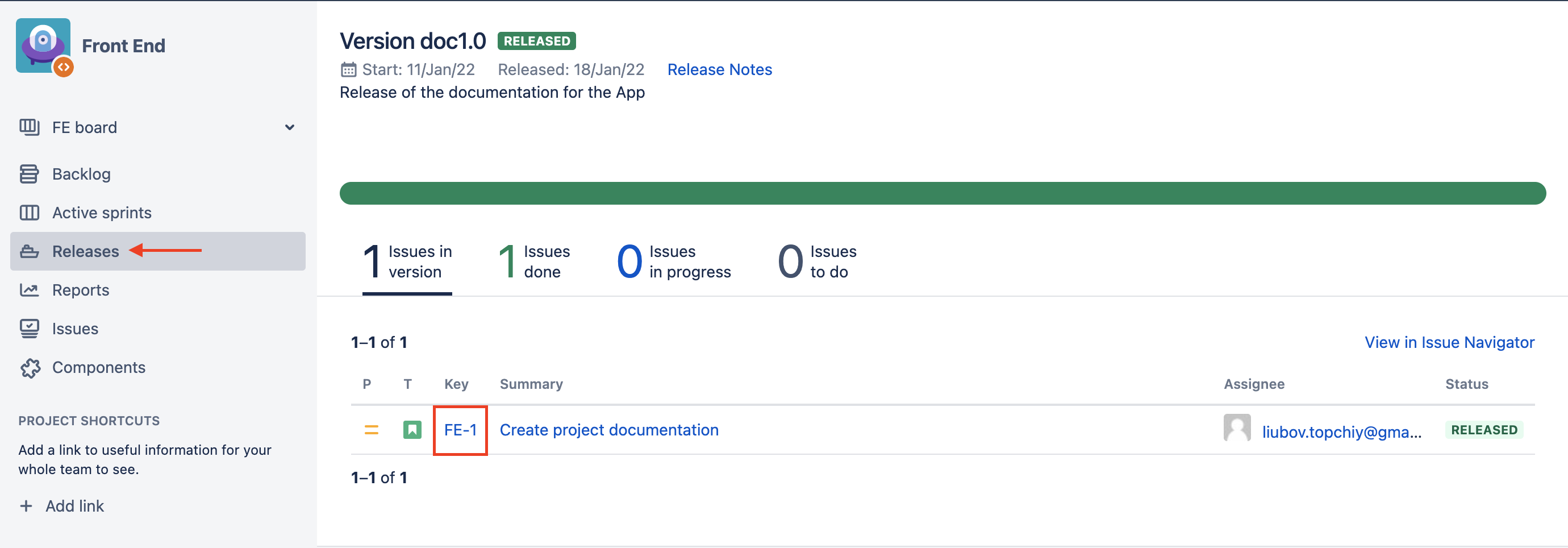Click the FE board icon in sidebar
Image resolution: width=1568 pixels, height=548 pixels.
[29, 127]
